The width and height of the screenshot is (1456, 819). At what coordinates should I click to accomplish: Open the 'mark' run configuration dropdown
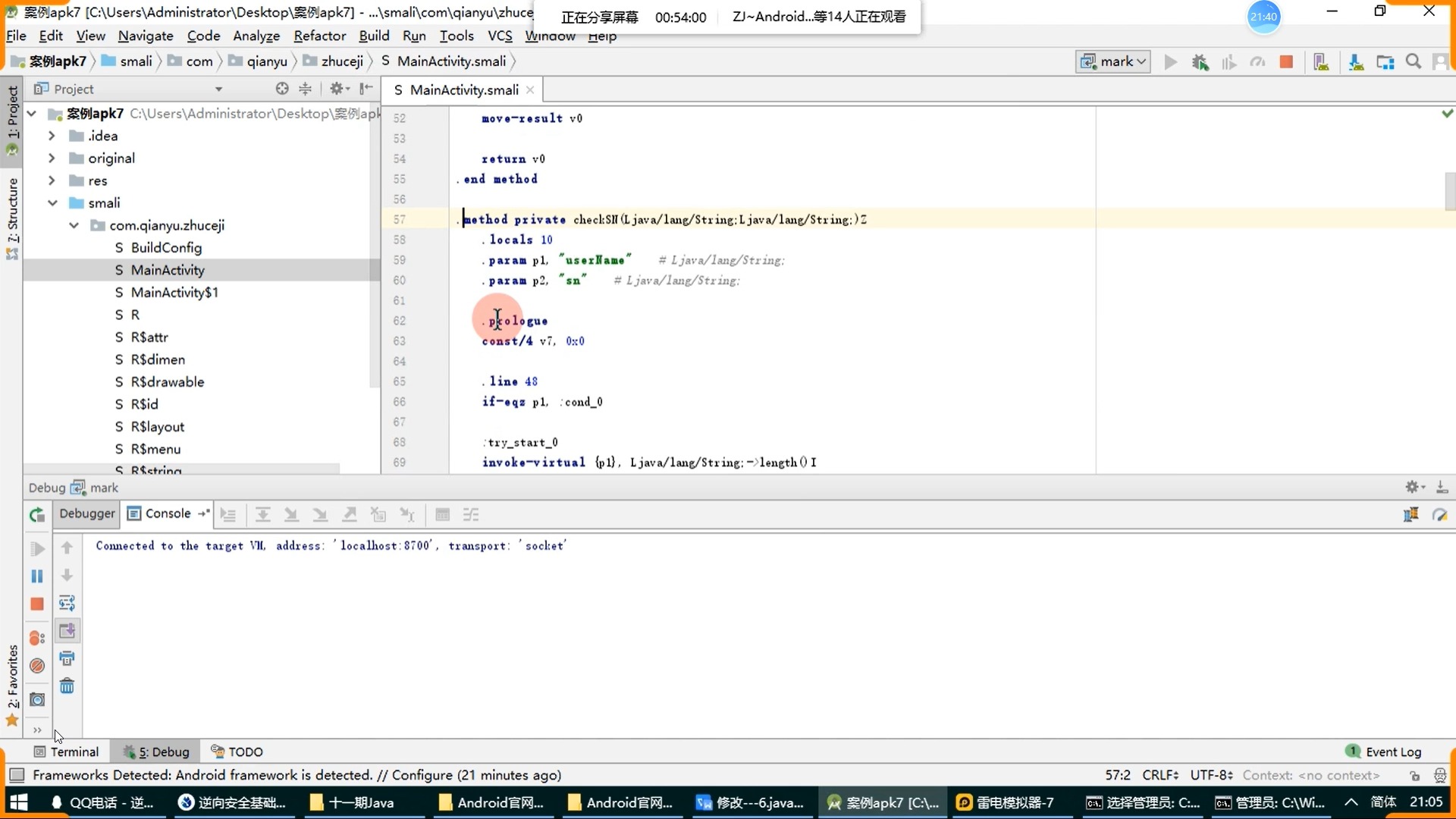click(1113, 62)
